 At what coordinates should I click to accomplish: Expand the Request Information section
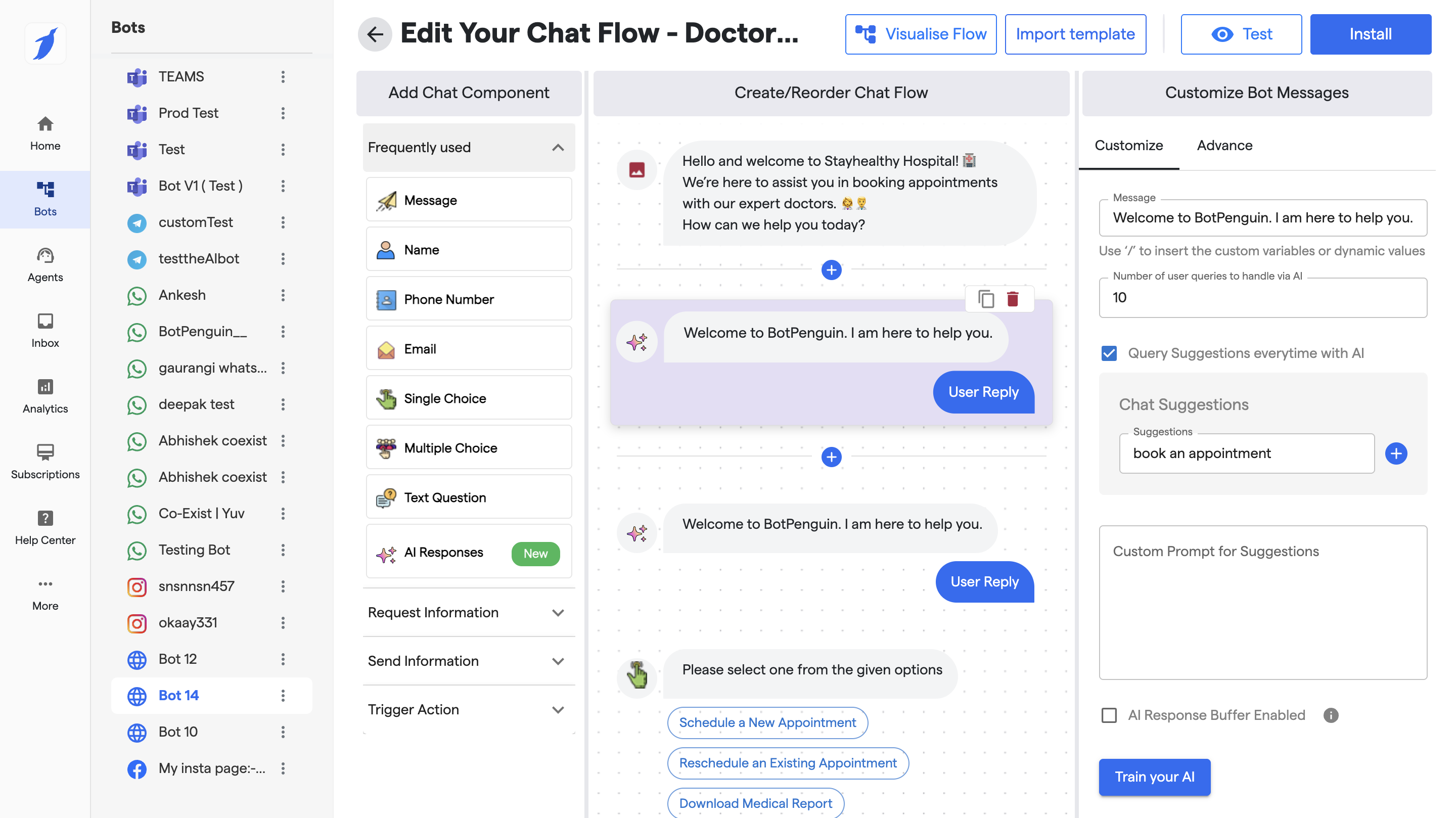pyautogui.click(x=557, y=612)
